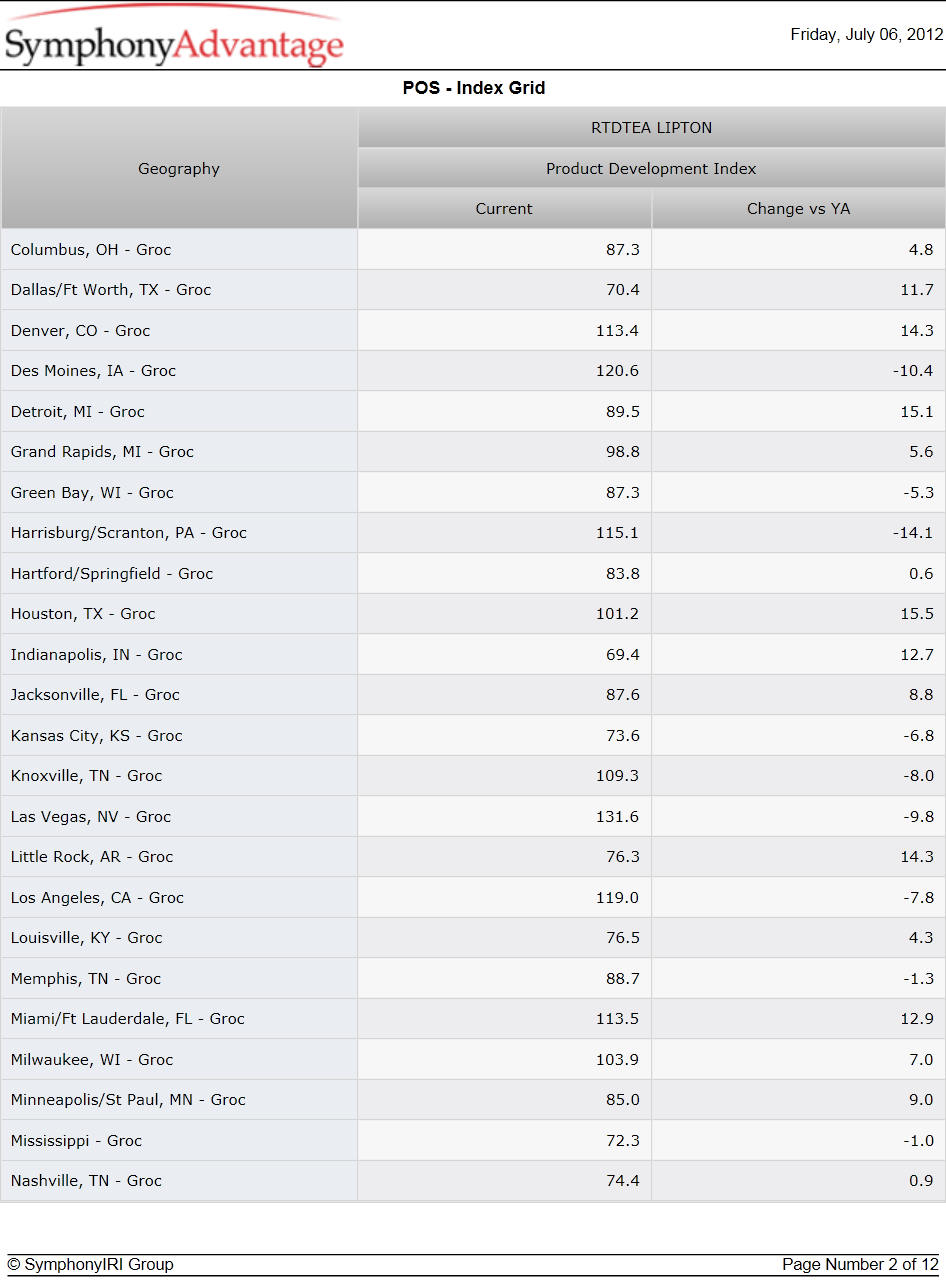Click the Page Number 2 of 12 footer

click(861, 1264)
